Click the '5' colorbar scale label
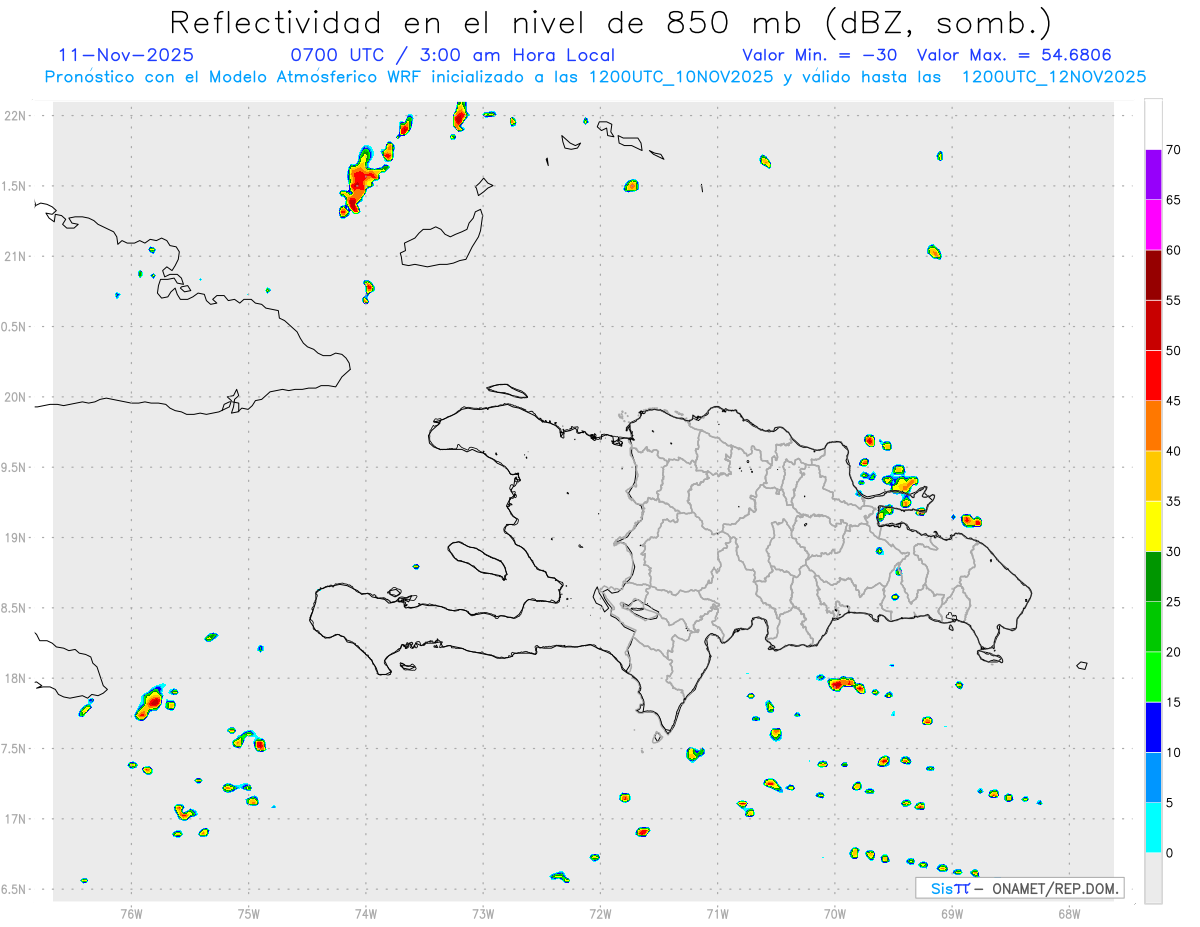The width and height of the screenshot is (1200, 927). (1169, 803)
